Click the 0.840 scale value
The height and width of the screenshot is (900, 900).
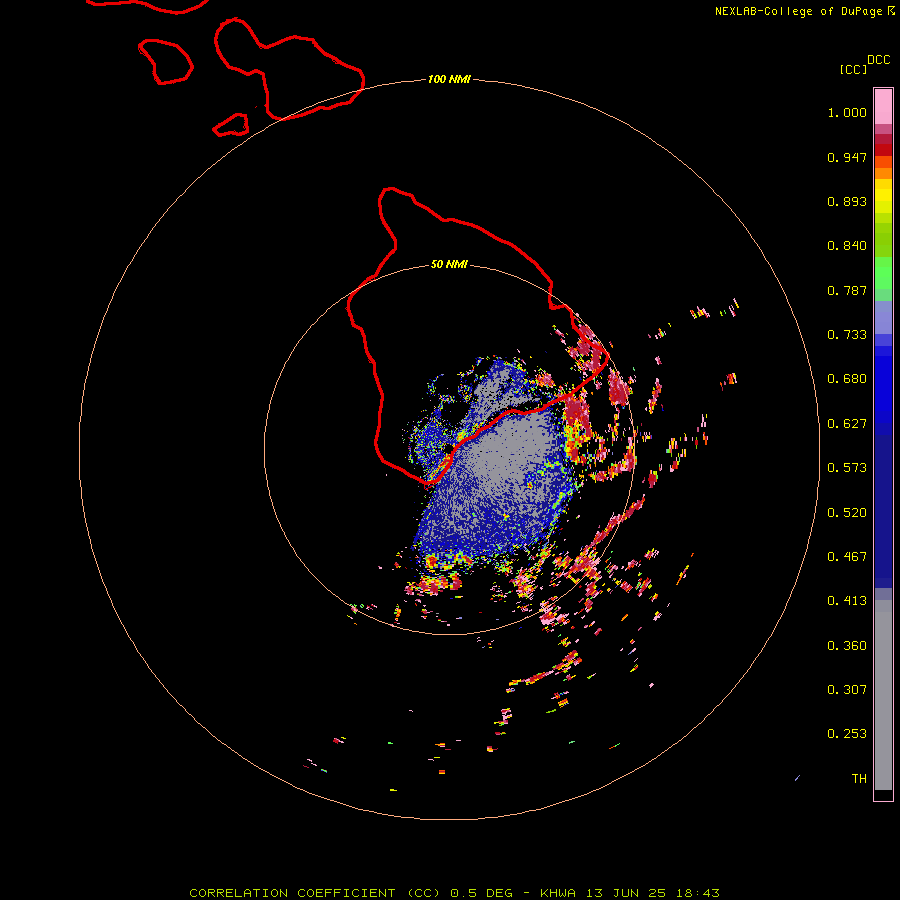[x=847, y=246]
